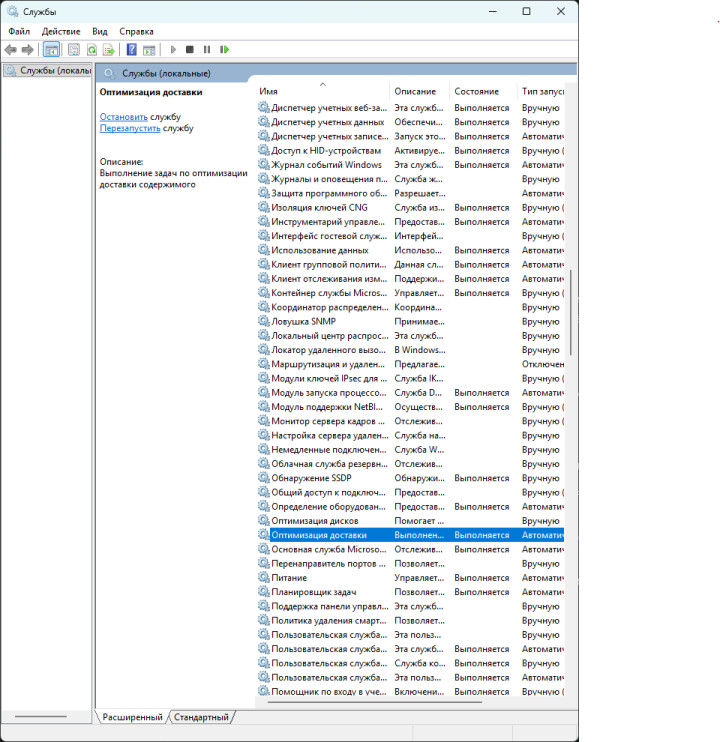Click the Export List toolbar icon
Image resolution: width=720 pixels, height=742 pixels.
109,49
